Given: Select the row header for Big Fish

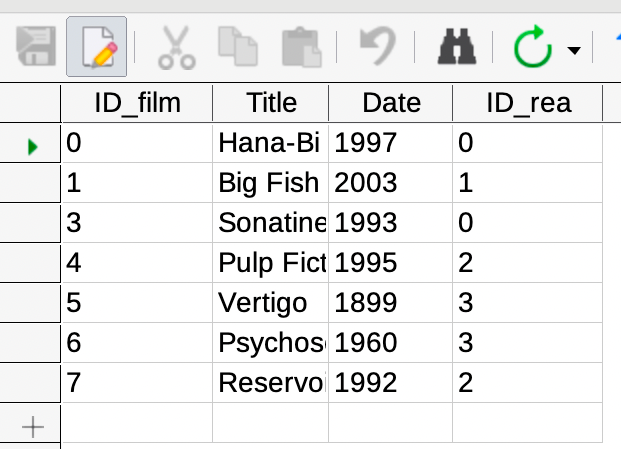Looking at the screenshot, I should click(x=30, y=183).
